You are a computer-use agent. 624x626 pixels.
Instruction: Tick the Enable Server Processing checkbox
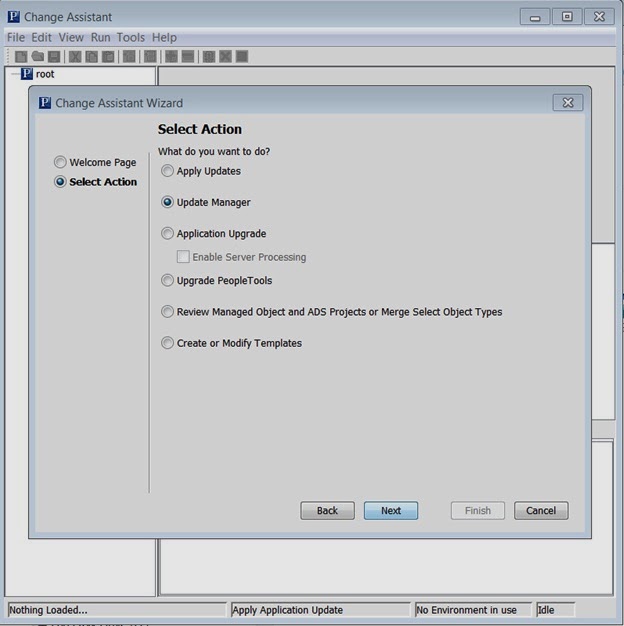(183, 257)
